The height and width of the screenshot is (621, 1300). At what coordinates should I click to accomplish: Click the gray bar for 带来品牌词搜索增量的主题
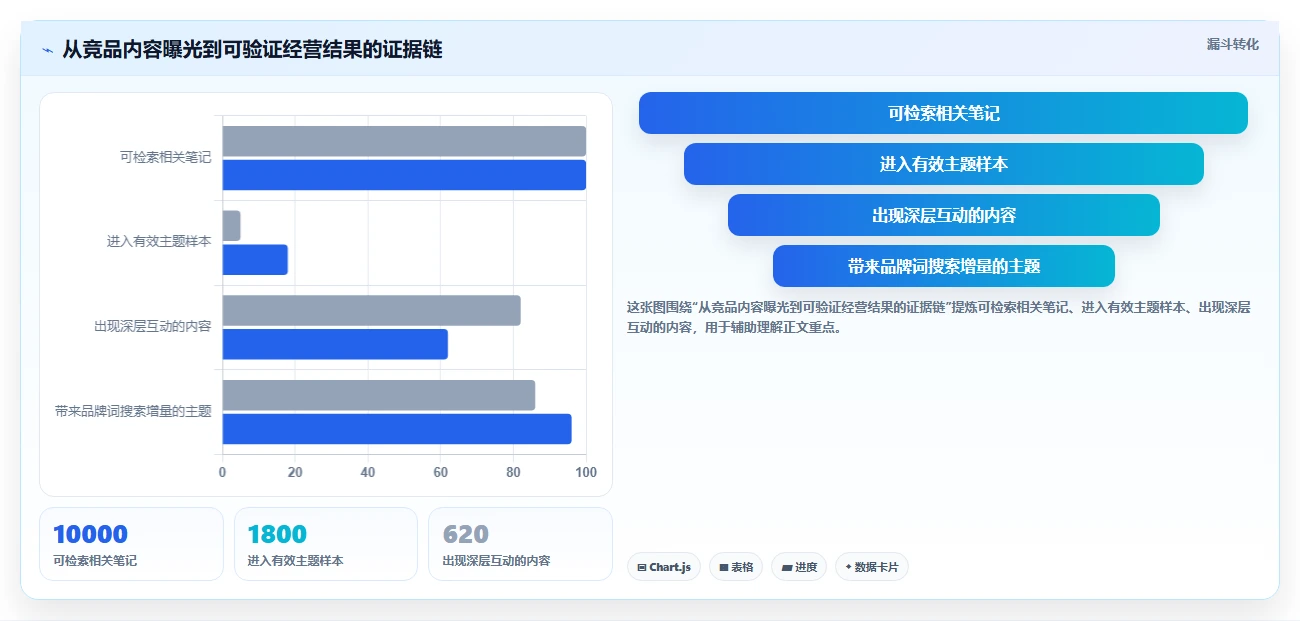[x=379, y=395]
